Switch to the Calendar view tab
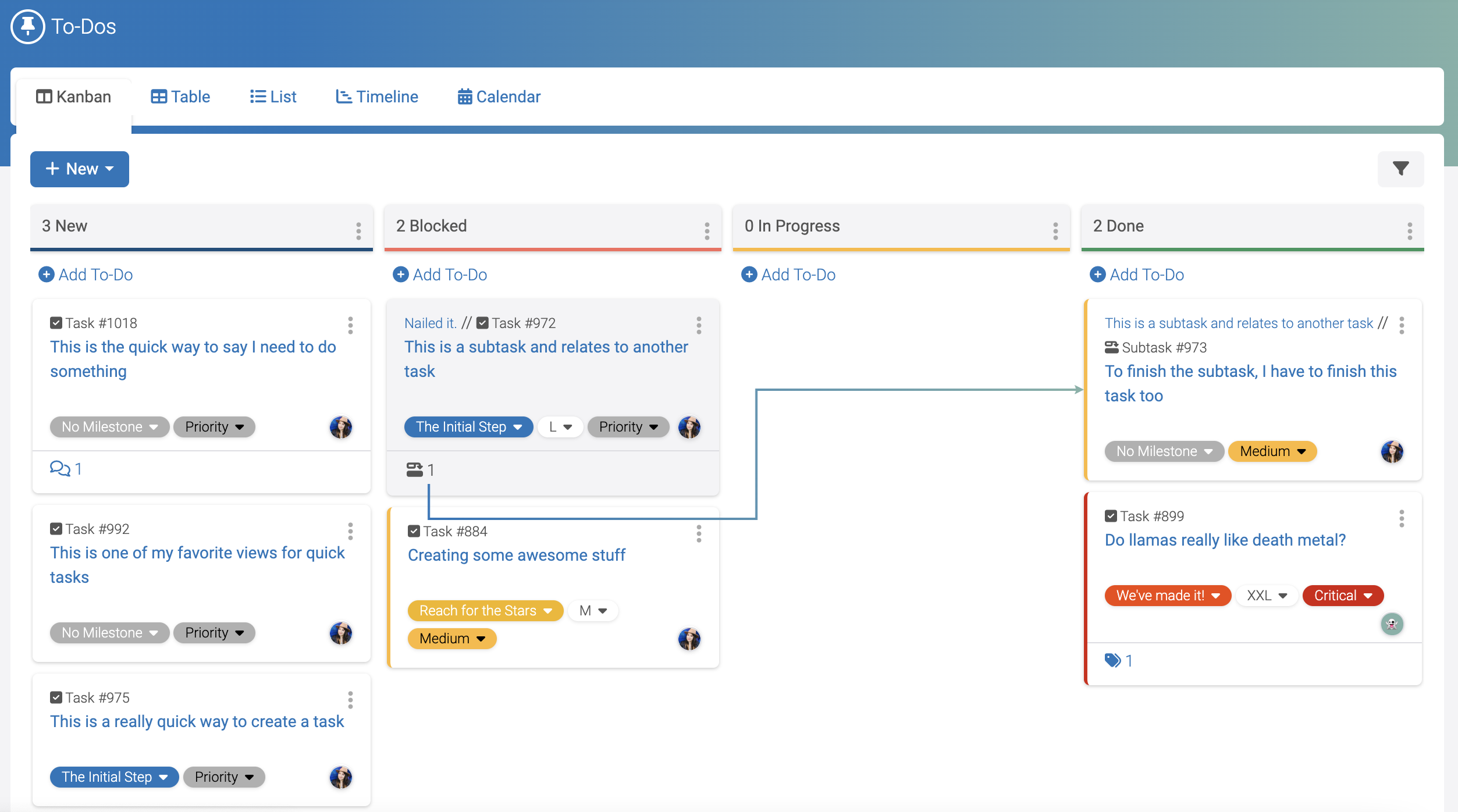1458x812 pixels. coord(499,97)
